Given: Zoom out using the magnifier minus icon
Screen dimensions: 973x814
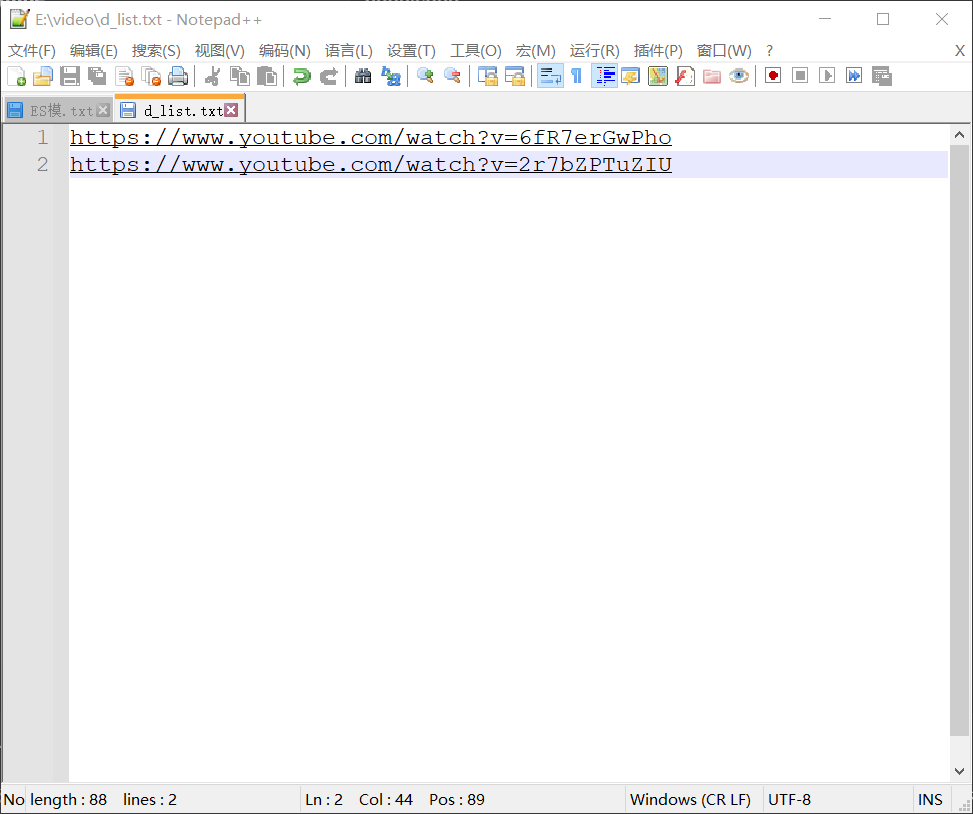Looking at the screenshot, I should coord(452,76).
